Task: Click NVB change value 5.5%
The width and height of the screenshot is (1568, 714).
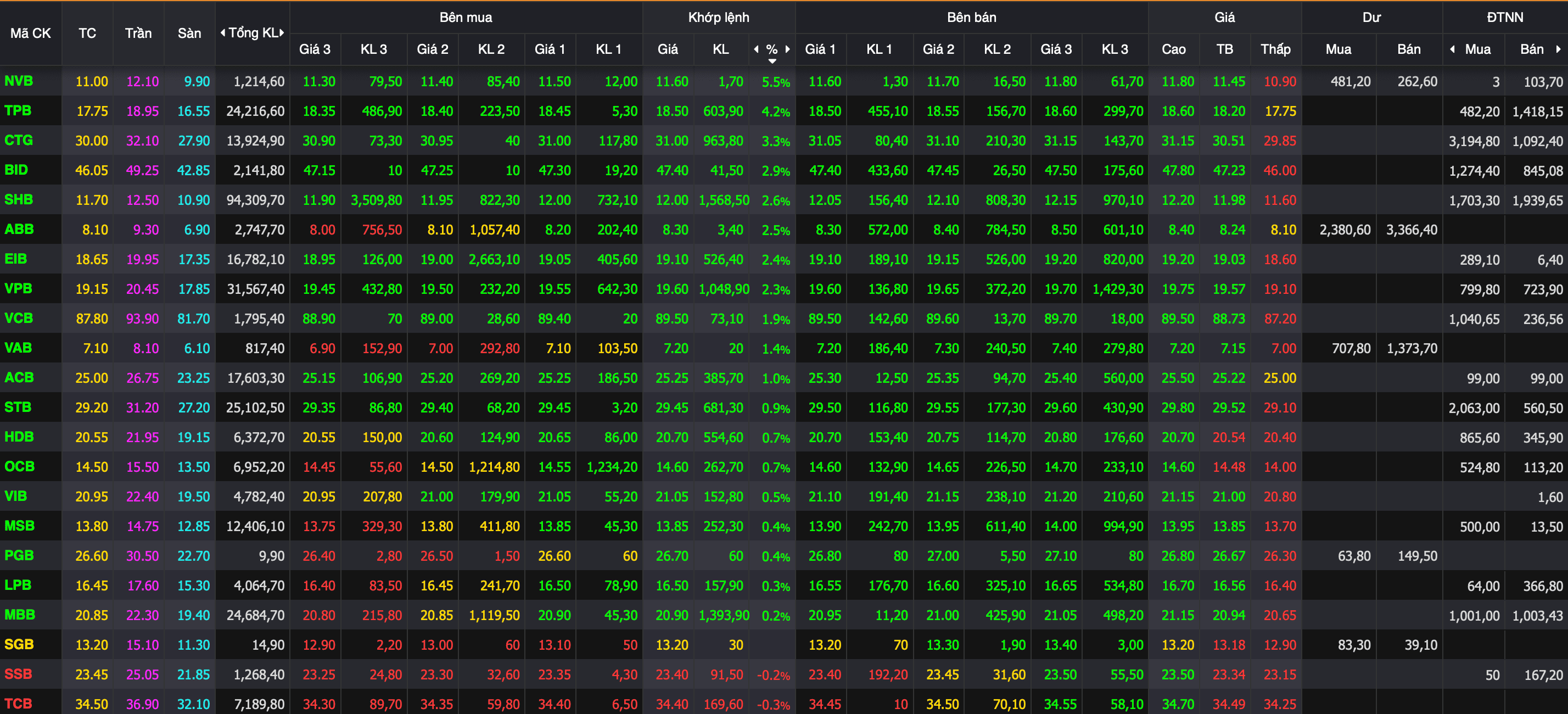Action: (x=776, y=82)
